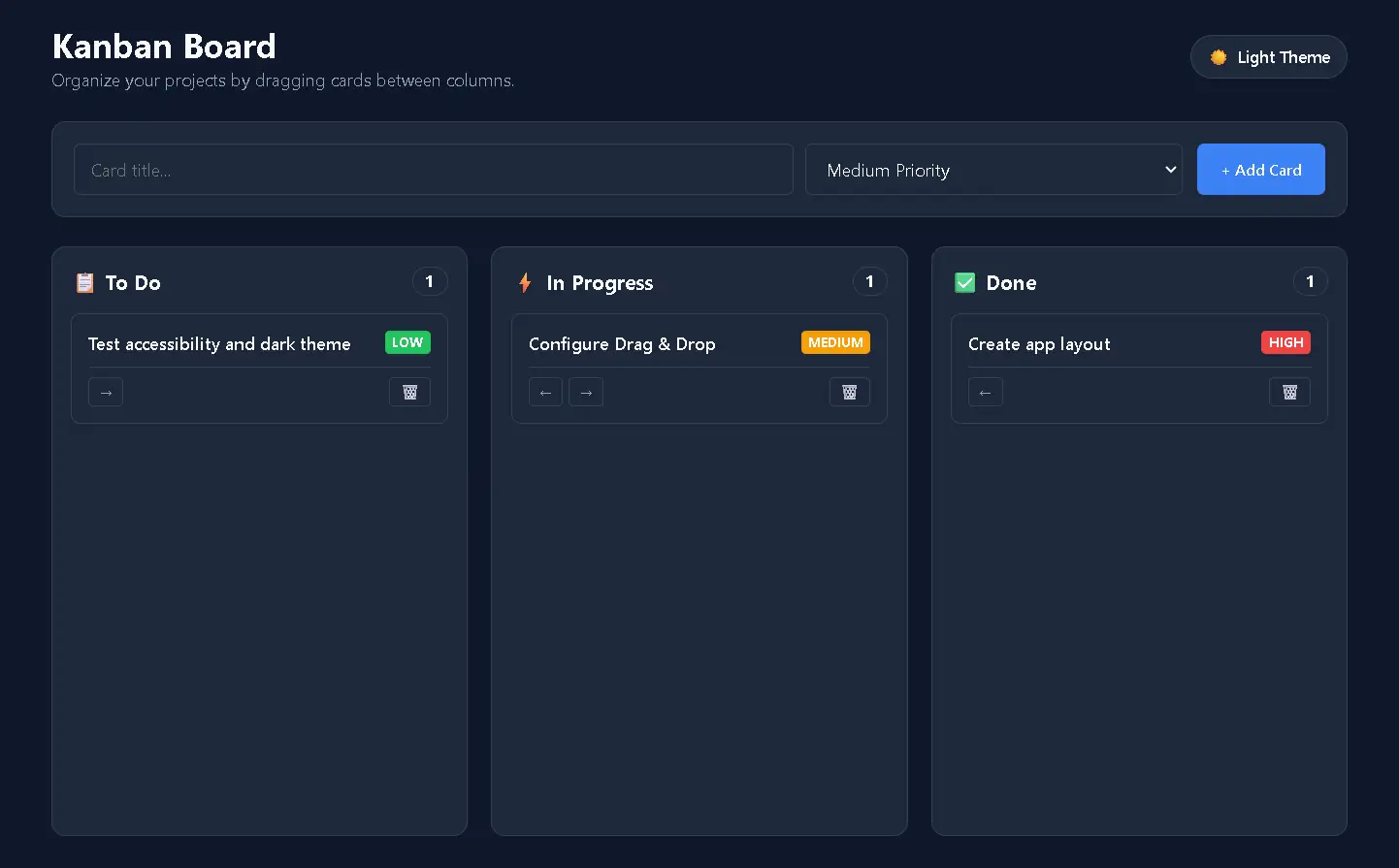This screenshot has width=1399, height=868.
Task: Click the In Progress lightning bolt icon
Action: pyautogui.click(x=525, y=282)
